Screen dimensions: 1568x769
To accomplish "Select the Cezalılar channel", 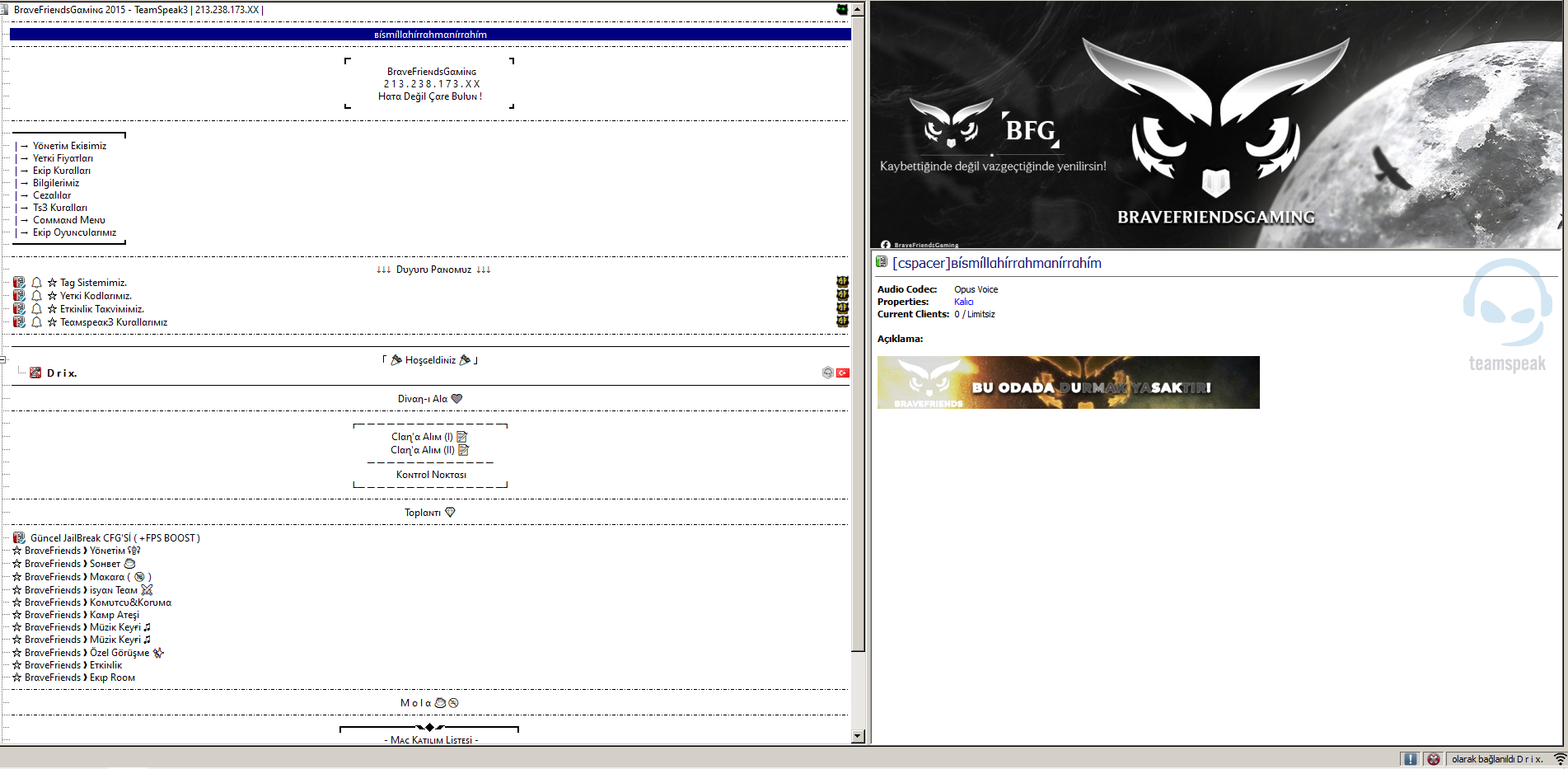I will point(52,195).
